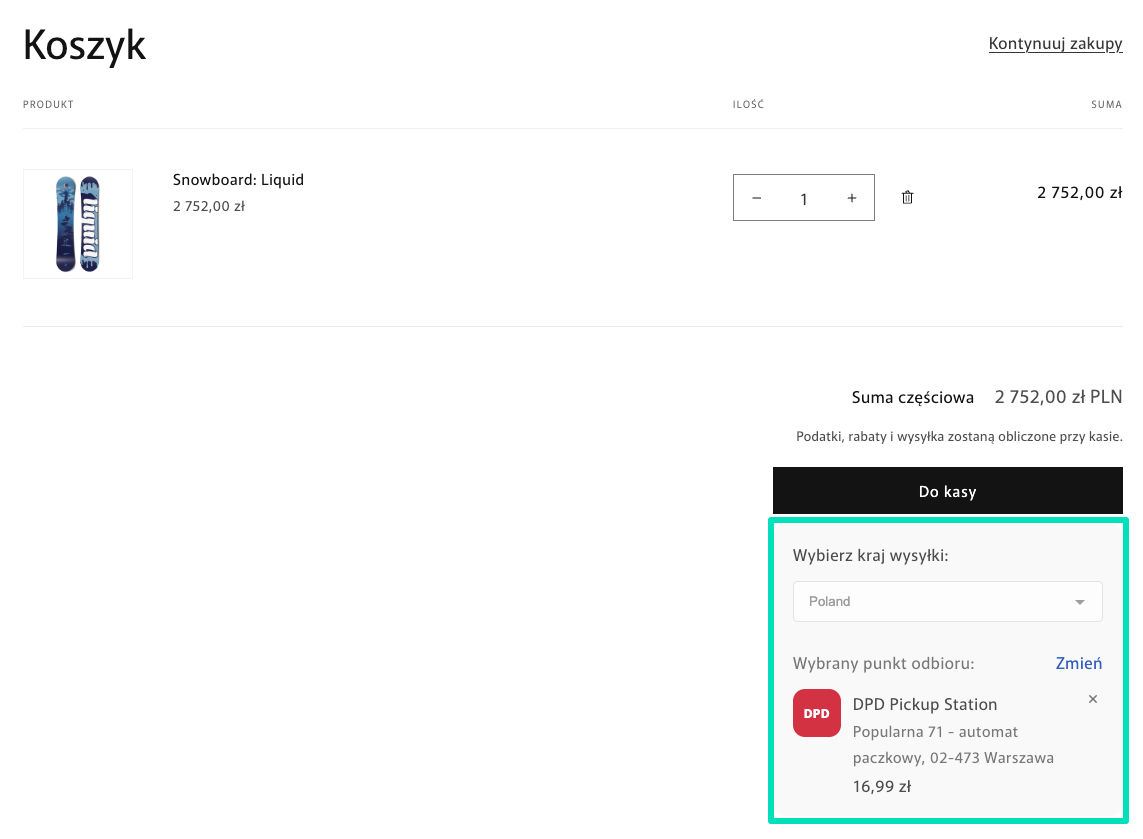Viewport: 1143px width, 839px height.
Task: Select the DPD Pickup Station name
Action: [924, 704]
